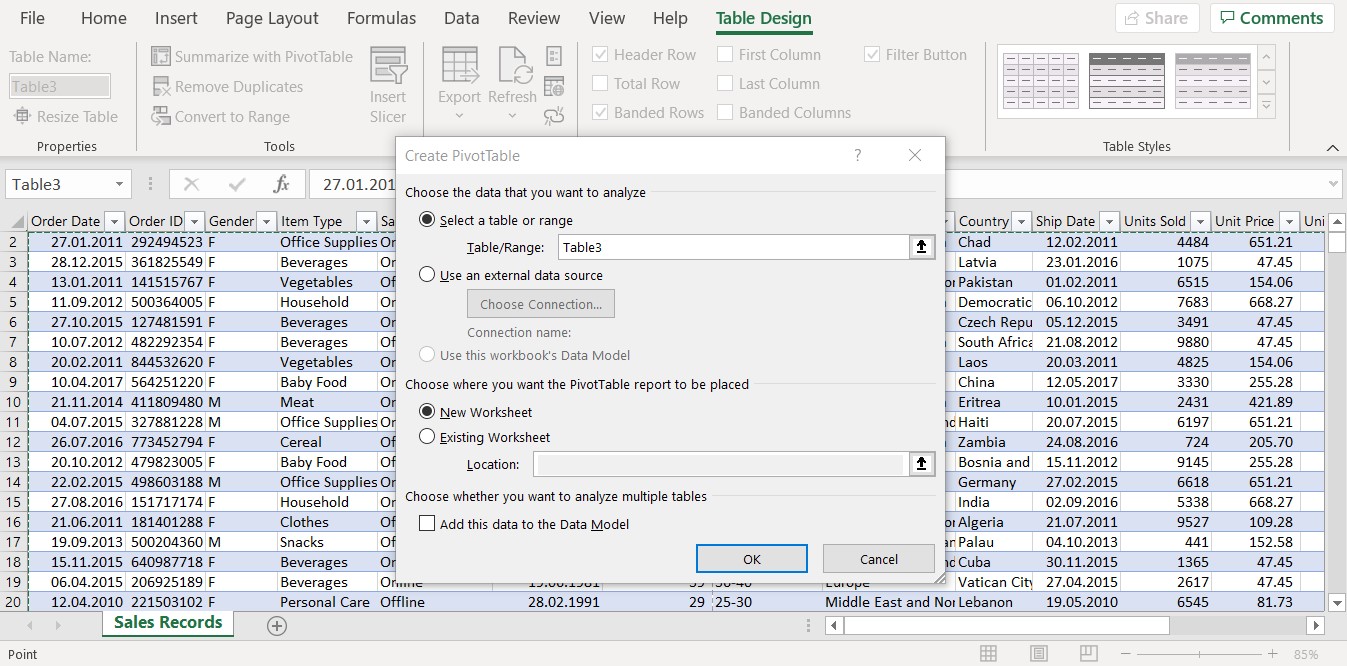
Task: Click the OK button
Action: 751,558
